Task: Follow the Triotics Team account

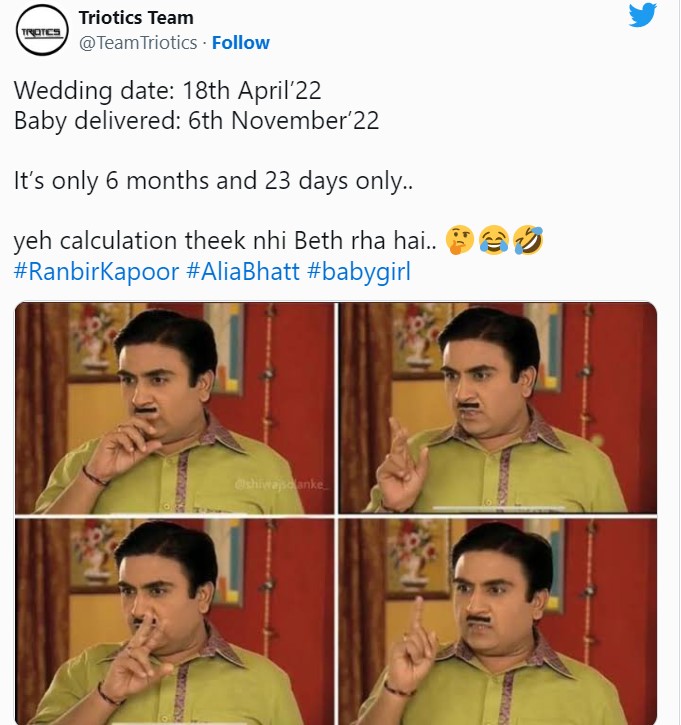Action: [x=240, y=43]
